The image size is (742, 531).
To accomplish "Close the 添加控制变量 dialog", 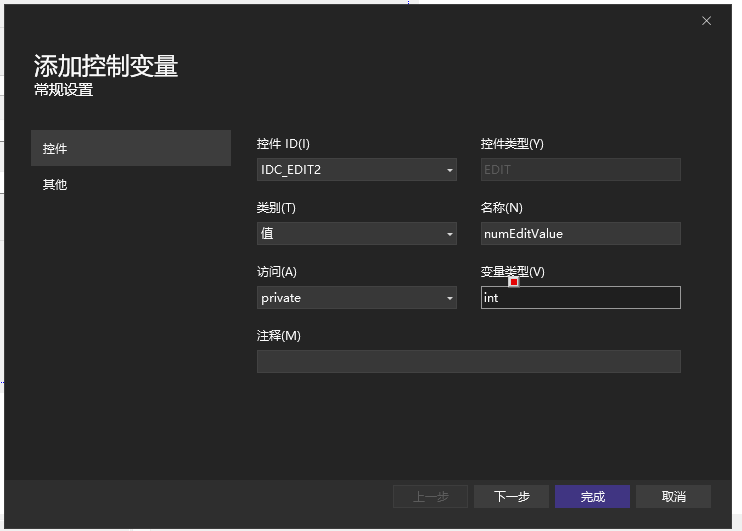I will click(706, 21).
